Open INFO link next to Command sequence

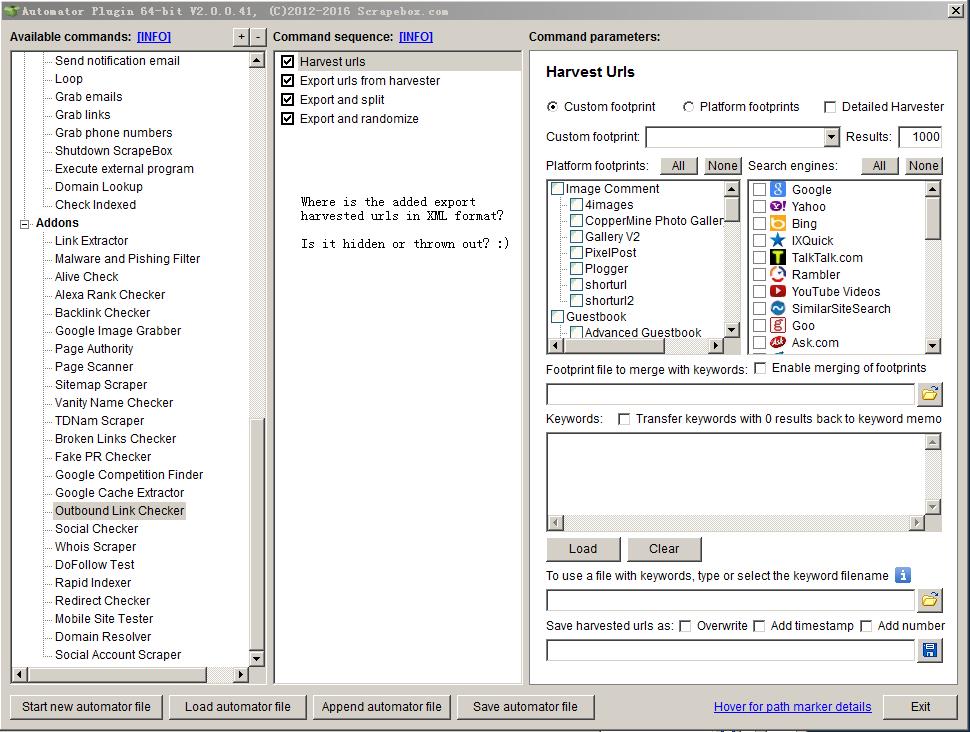[416, 37]
